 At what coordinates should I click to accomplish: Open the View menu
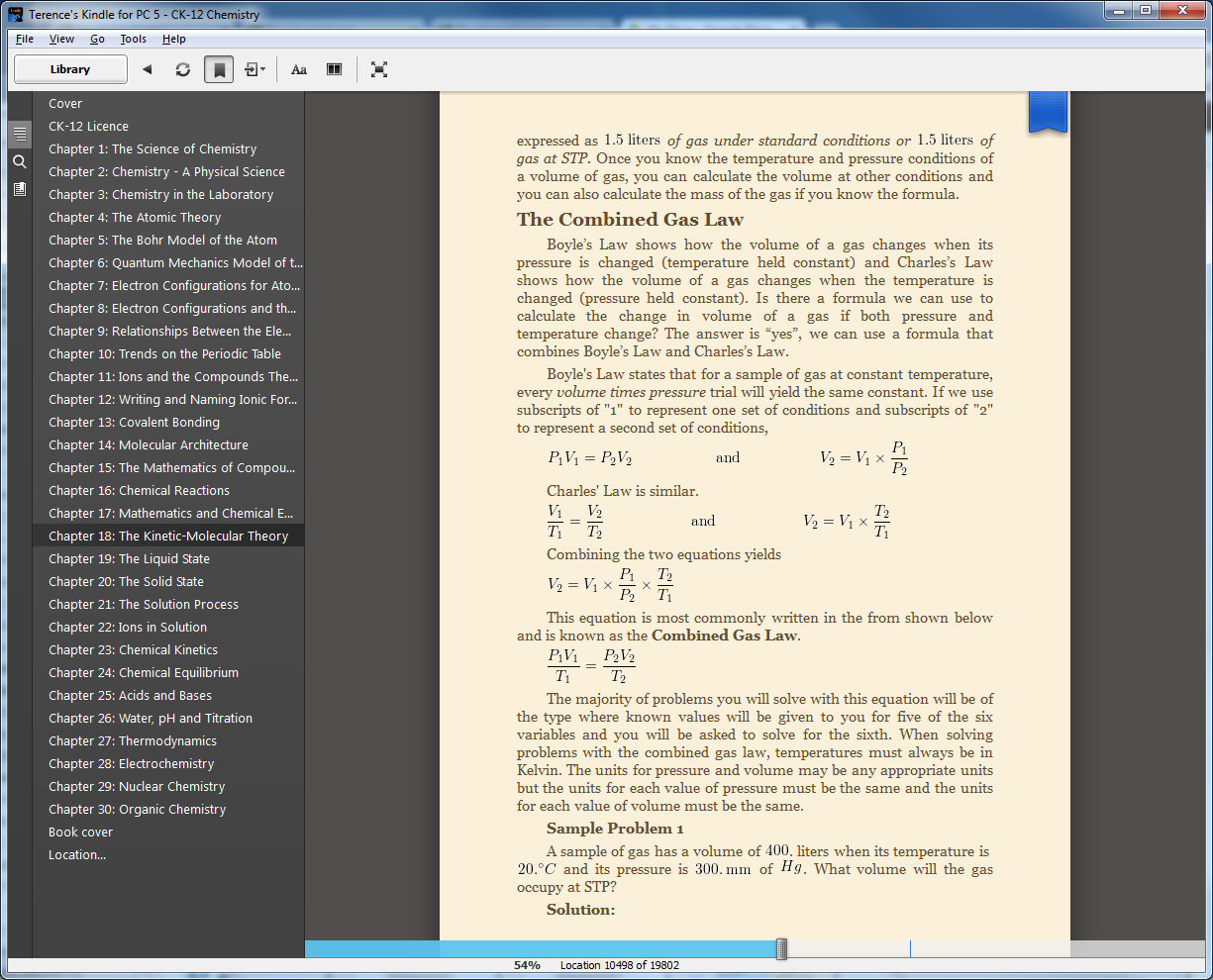61,39
